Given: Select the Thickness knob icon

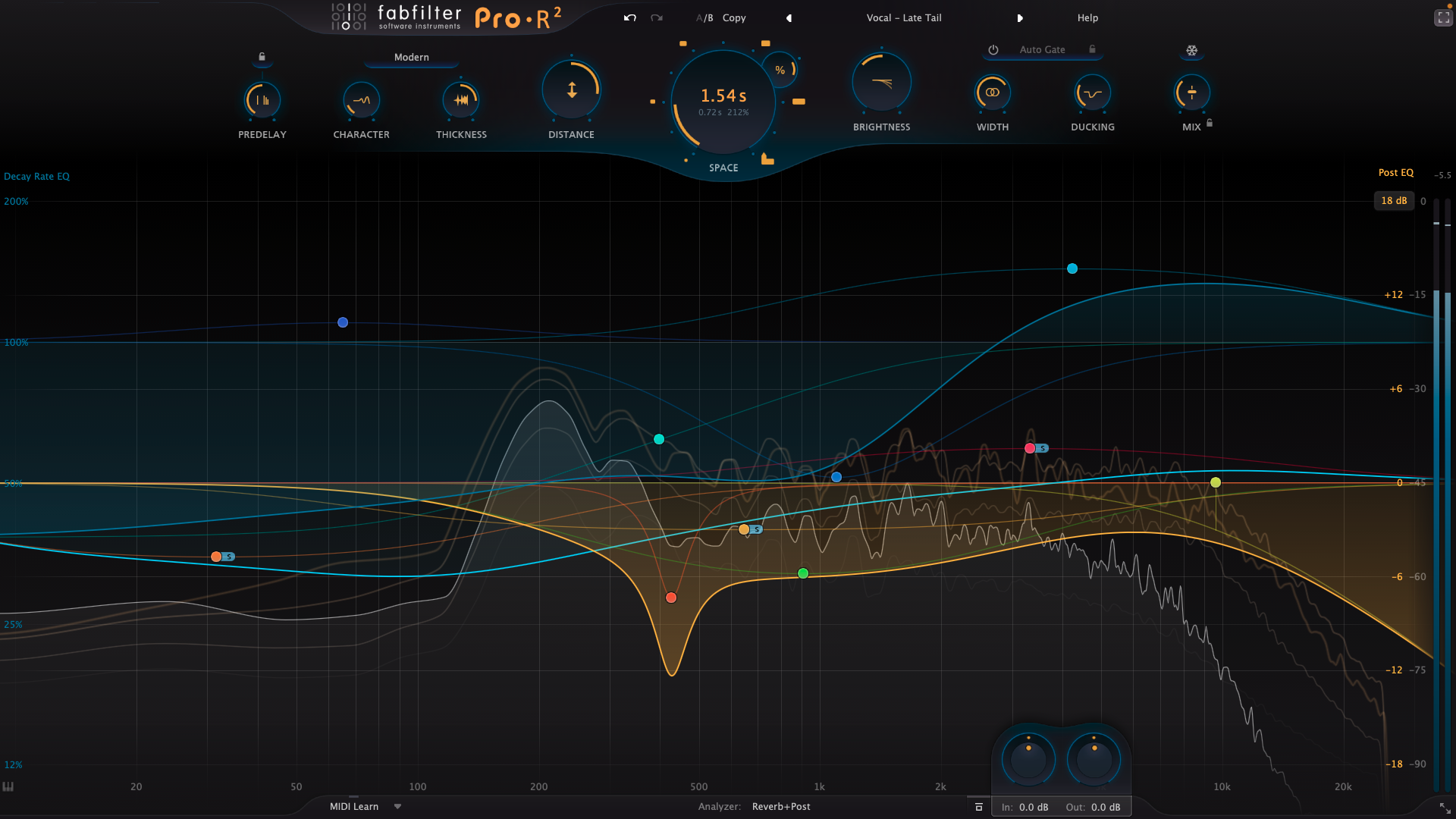Looking at the screenshot, I should pyautogui.click(x=461, y=99).
